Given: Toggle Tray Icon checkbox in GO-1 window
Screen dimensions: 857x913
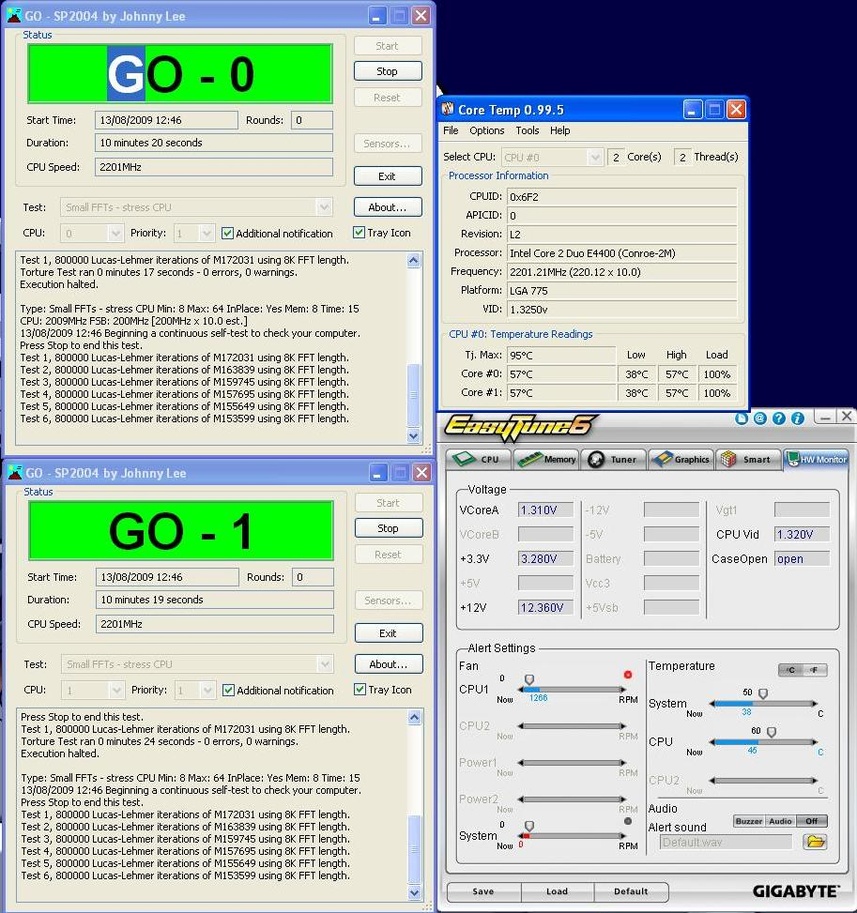Looking at the screenshot, I should pyautogui.click(x=360, y=689).
